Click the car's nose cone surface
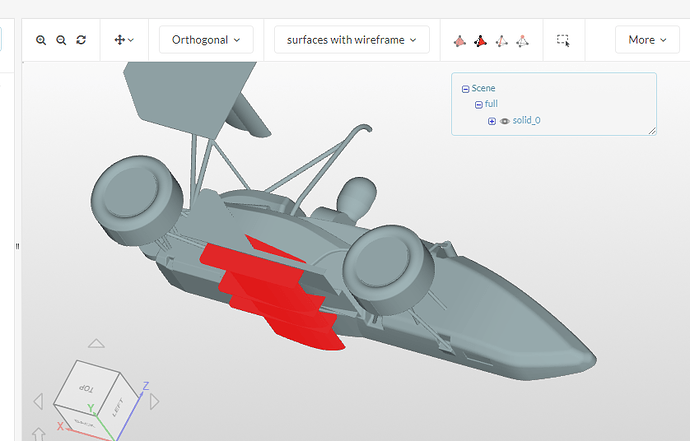 [528, 326]
